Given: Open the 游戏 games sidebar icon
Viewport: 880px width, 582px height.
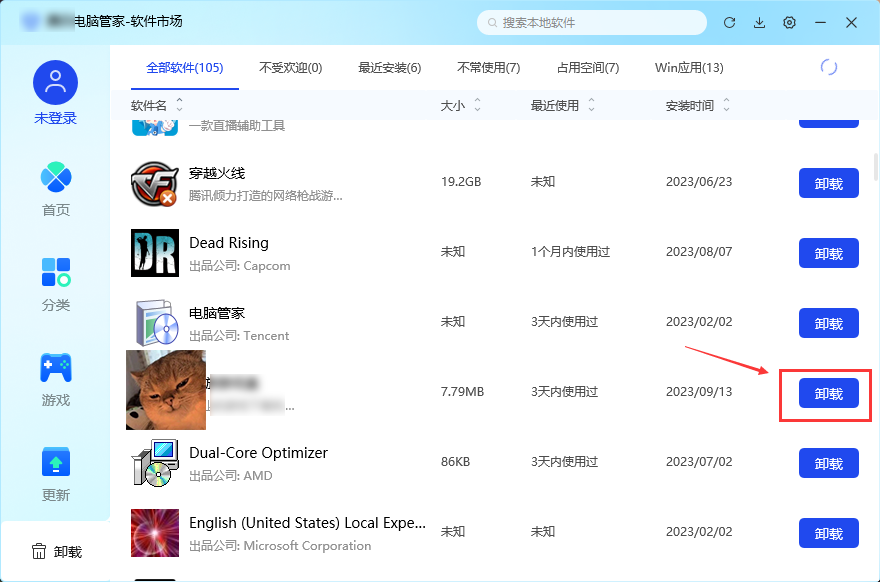Looking at the screenshot, I should [56, 368].
